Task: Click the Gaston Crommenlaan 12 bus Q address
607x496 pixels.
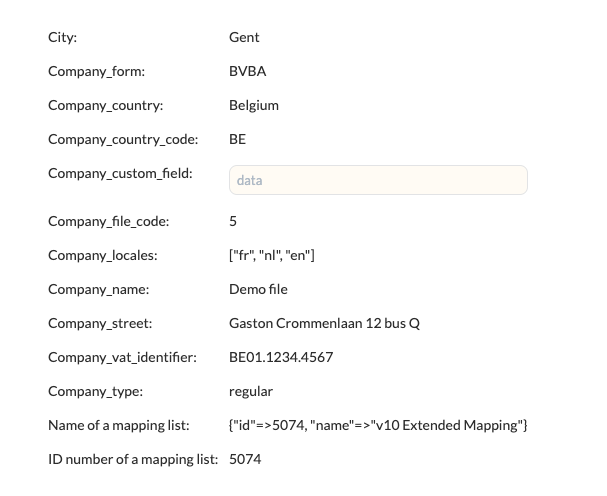Action: click(324, 323)
